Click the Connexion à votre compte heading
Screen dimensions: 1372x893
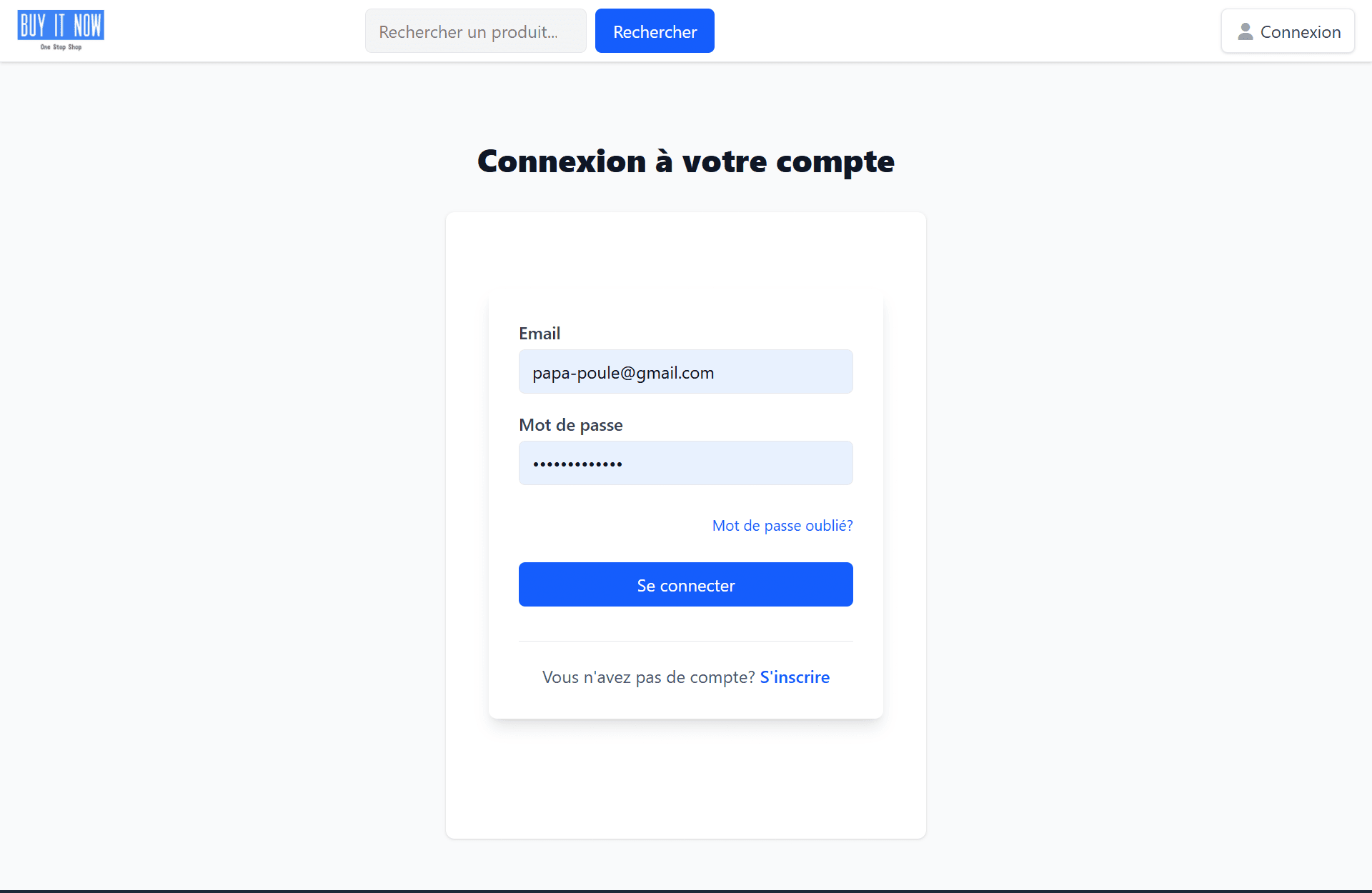[x=685, y=161]
